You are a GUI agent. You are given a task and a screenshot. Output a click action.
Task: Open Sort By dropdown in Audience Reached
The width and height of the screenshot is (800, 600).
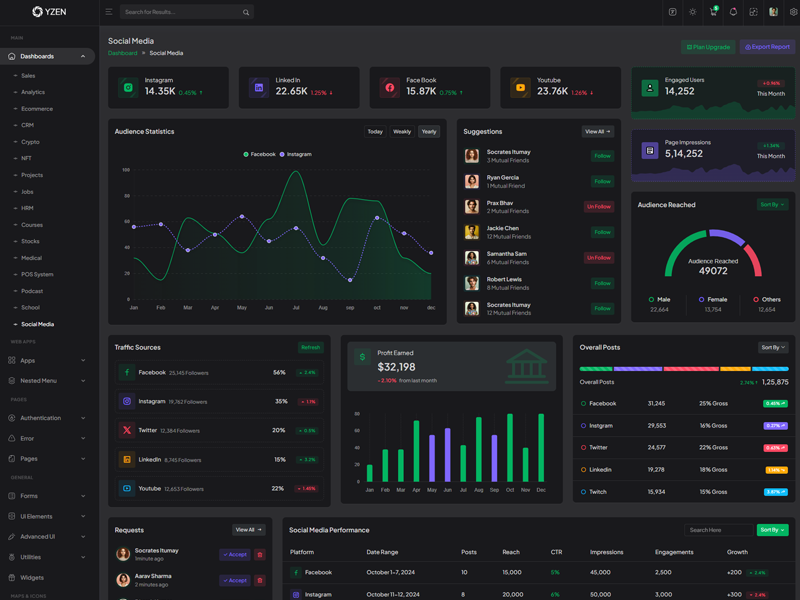tap(772, 204)
